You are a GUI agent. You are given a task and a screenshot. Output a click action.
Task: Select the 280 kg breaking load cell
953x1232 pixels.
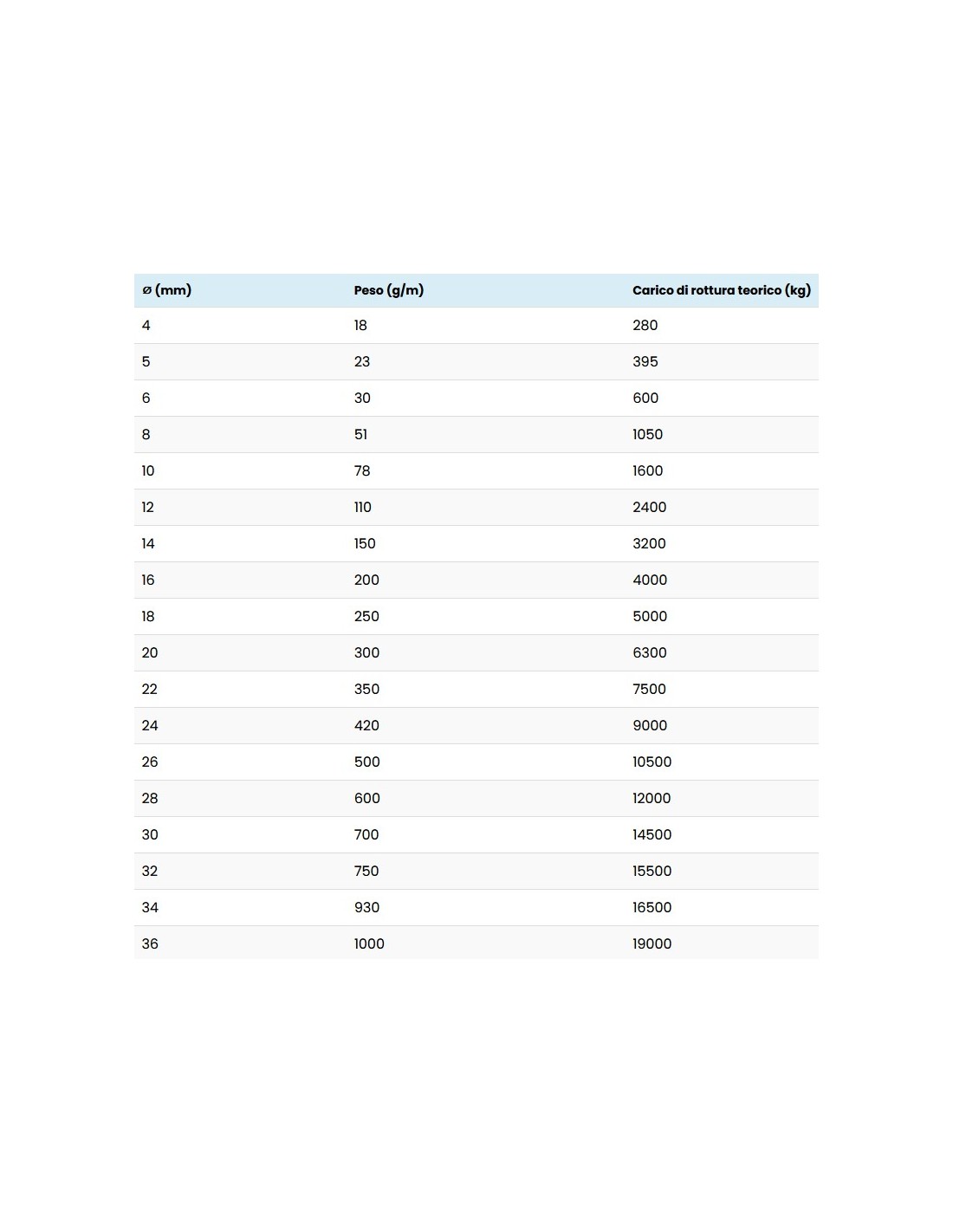tap(645, 326)
